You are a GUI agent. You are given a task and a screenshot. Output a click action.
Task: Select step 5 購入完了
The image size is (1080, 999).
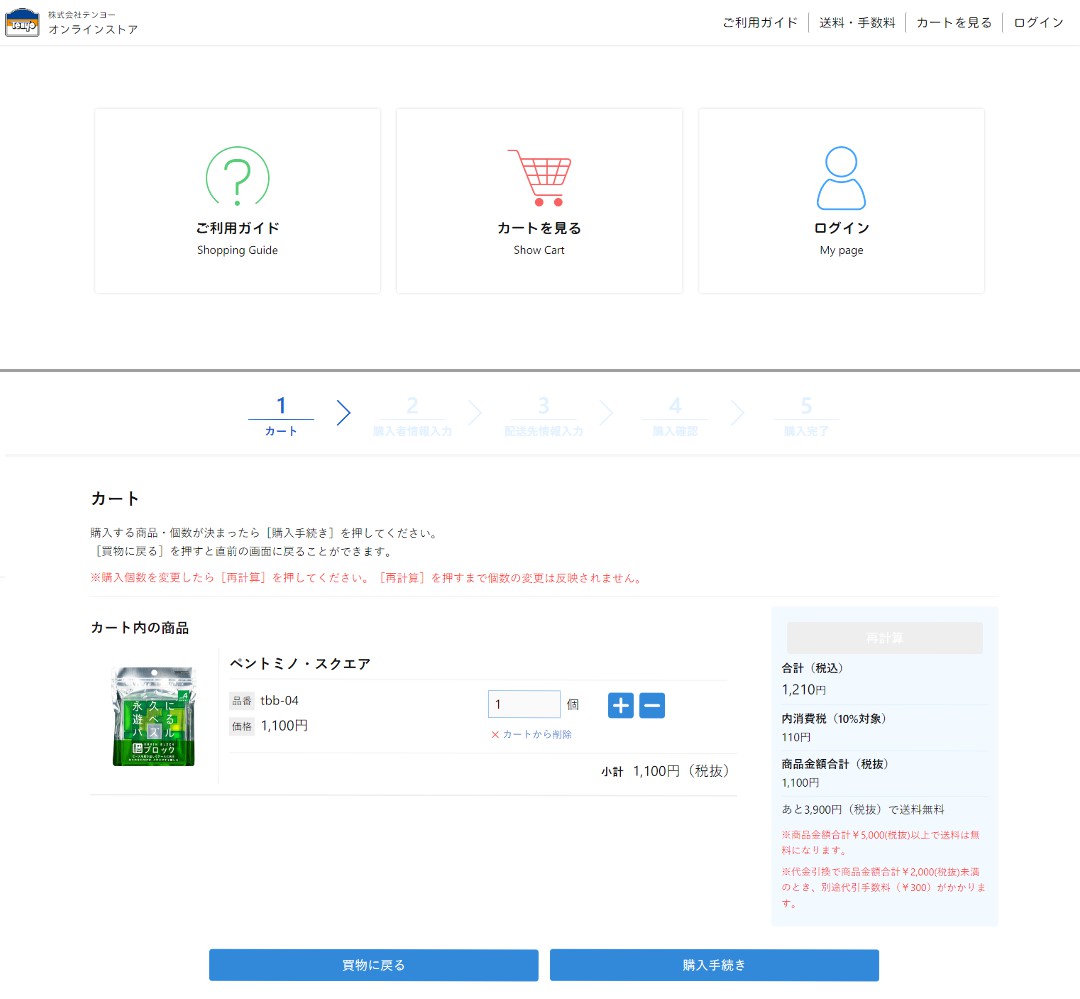coord(807,415)
